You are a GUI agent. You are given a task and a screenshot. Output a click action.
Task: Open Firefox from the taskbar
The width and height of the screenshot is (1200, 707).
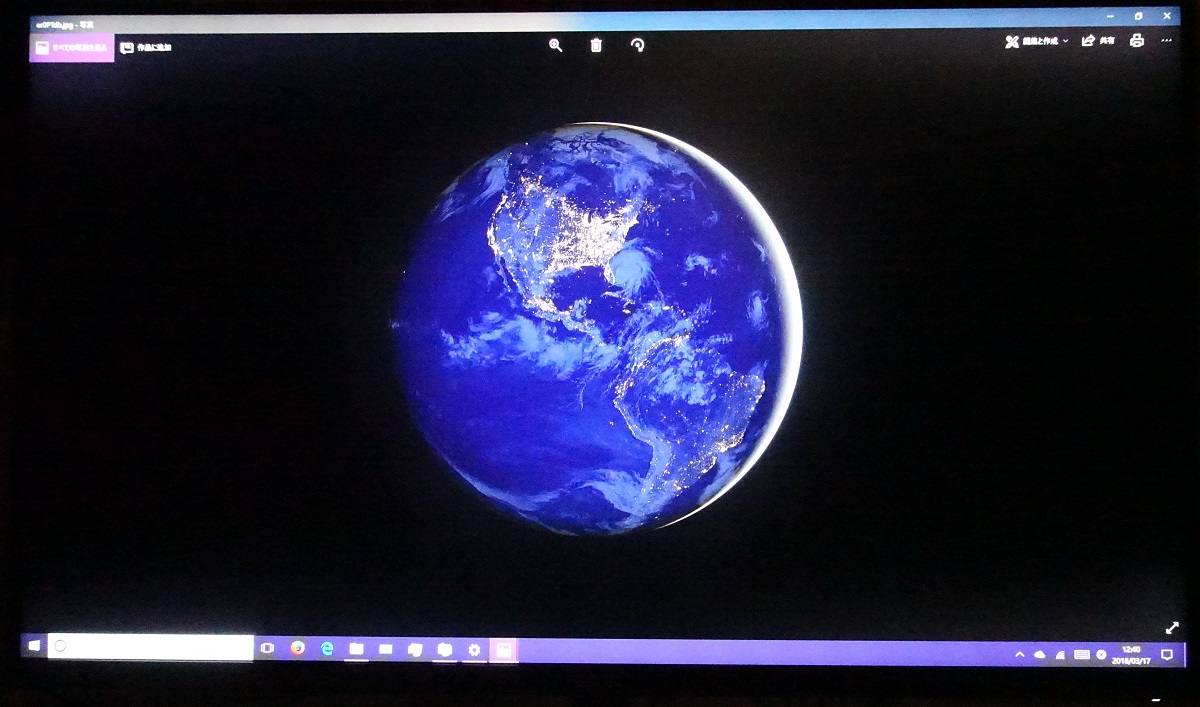[x=297, y=648]
